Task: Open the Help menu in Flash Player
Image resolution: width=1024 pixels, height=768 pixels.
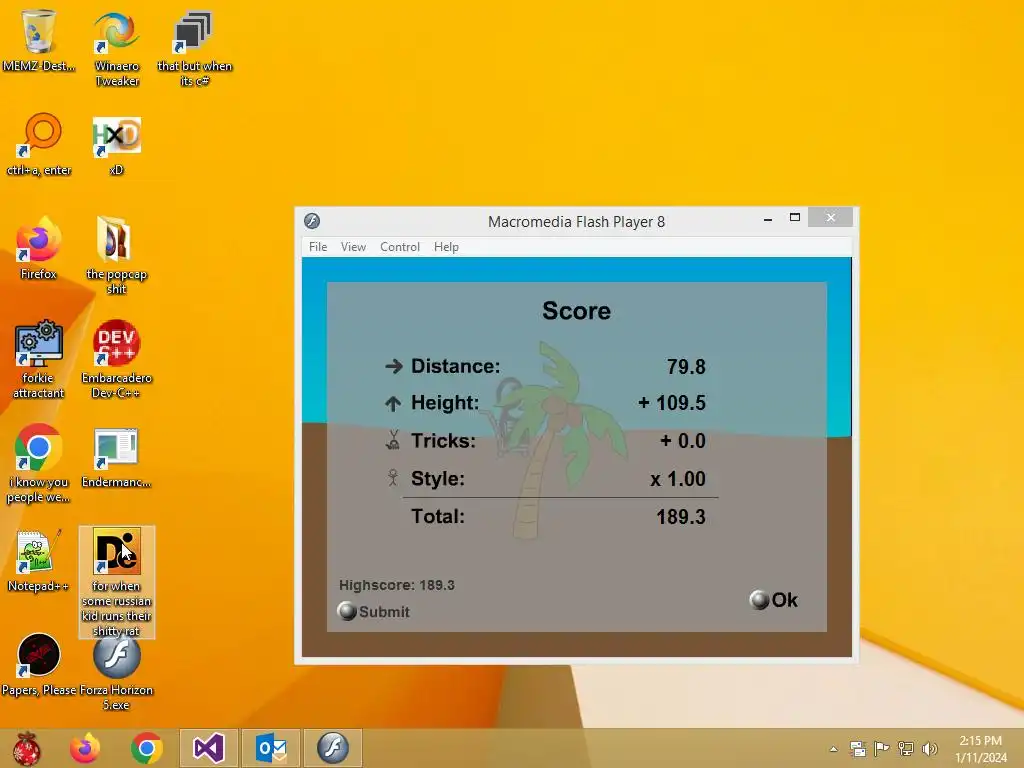Action: [446, 247]
